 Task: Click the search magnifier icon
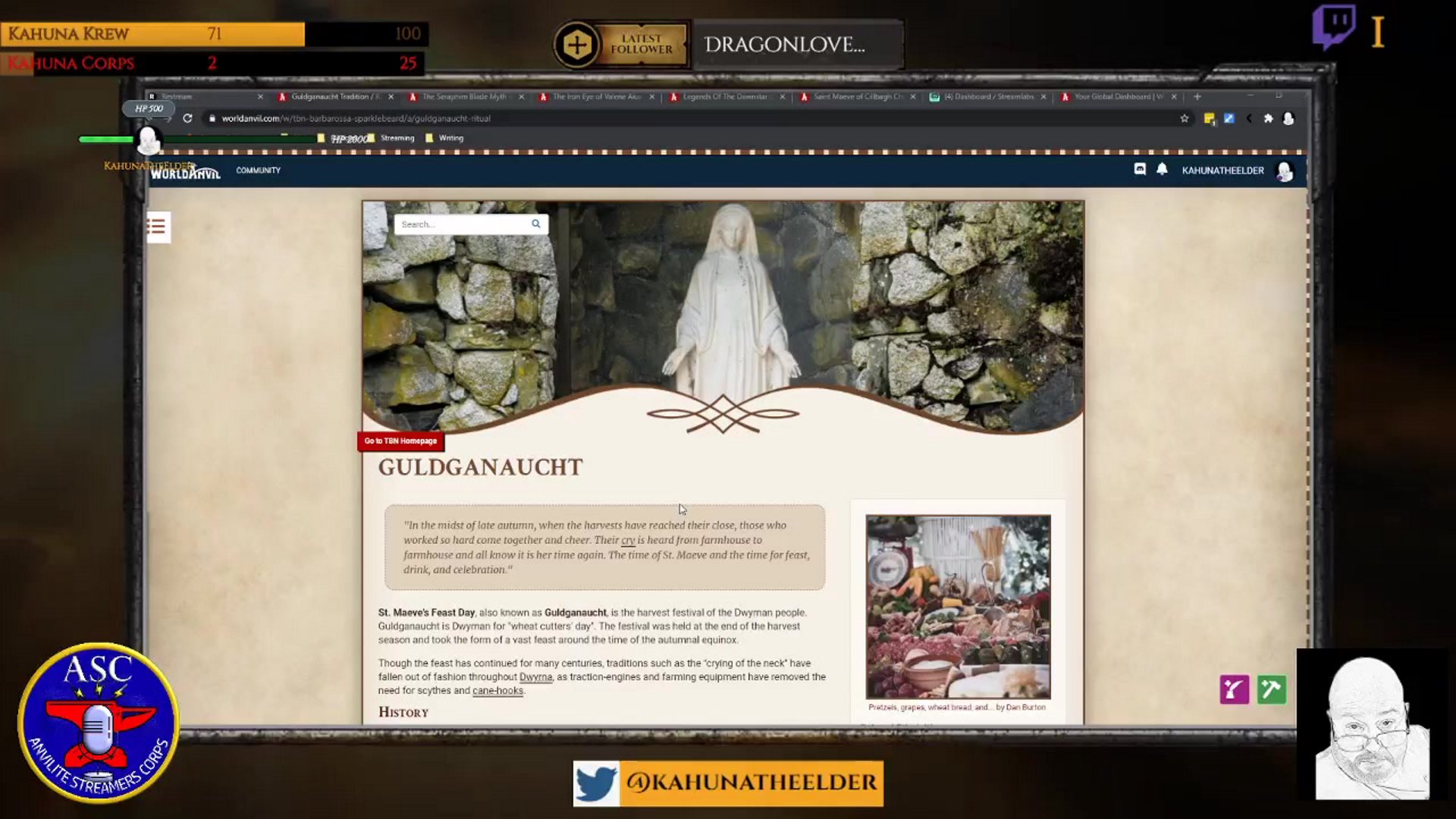tap(535, 224)
